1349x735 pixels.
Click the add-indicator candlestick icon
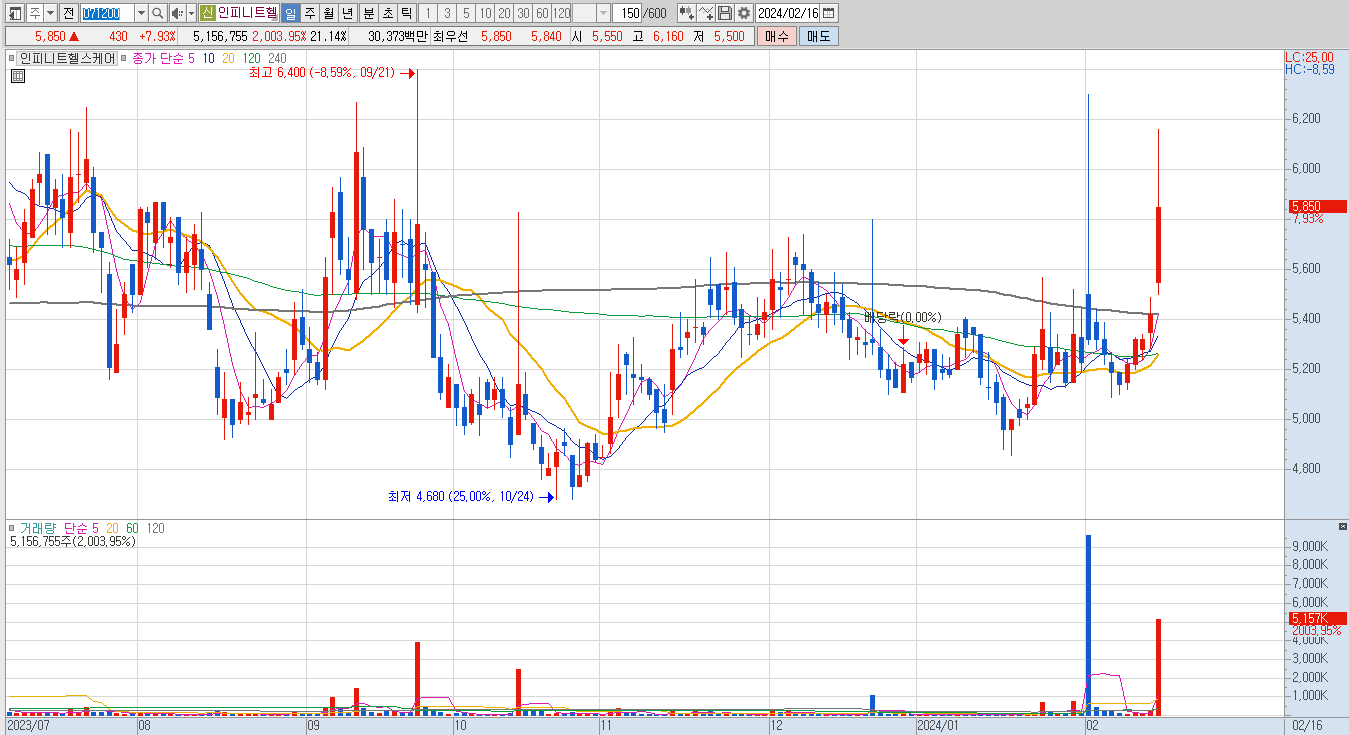click(x=686, y=13)
